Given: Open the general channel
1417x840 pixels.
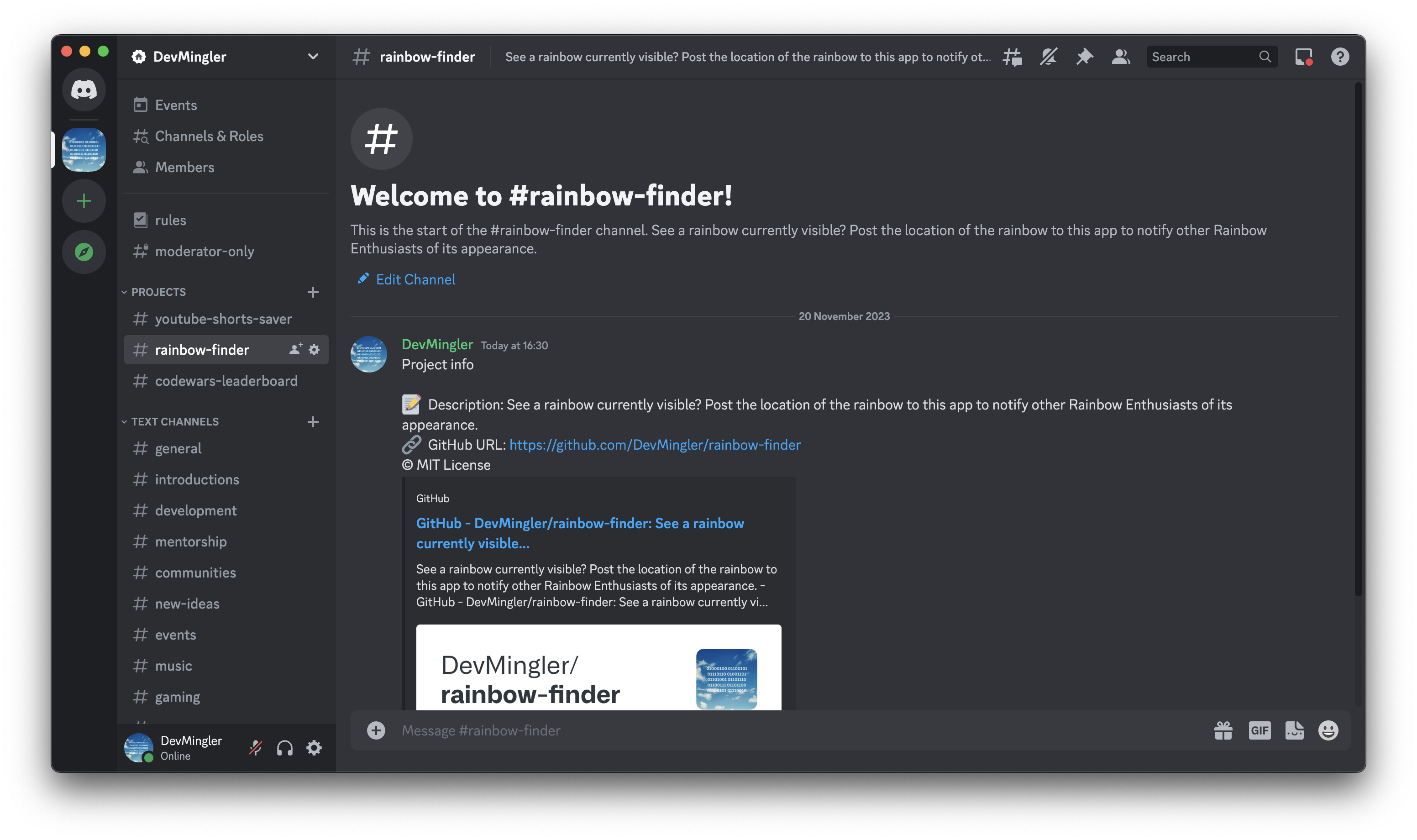Looking at the screenshot, I should click(226, 448).
